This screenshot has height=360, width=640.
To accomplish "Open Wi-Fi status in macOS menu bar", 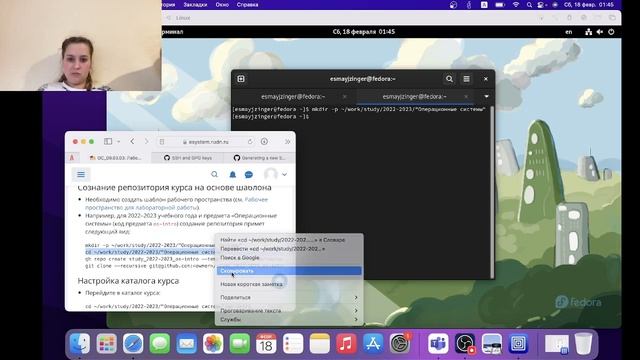I will pyautogui.click(x=516, y=5).
